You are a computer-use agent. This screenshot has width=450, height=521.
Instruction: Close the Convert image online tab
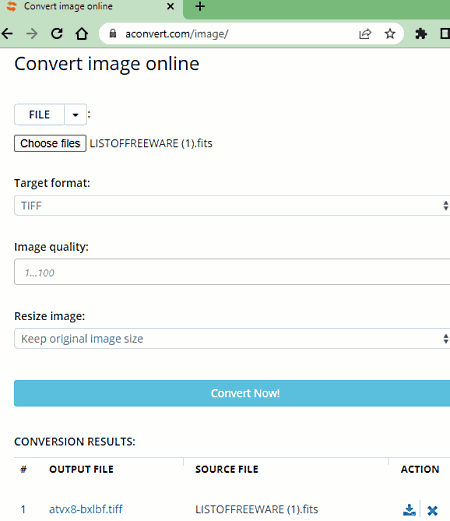point(170,6)
